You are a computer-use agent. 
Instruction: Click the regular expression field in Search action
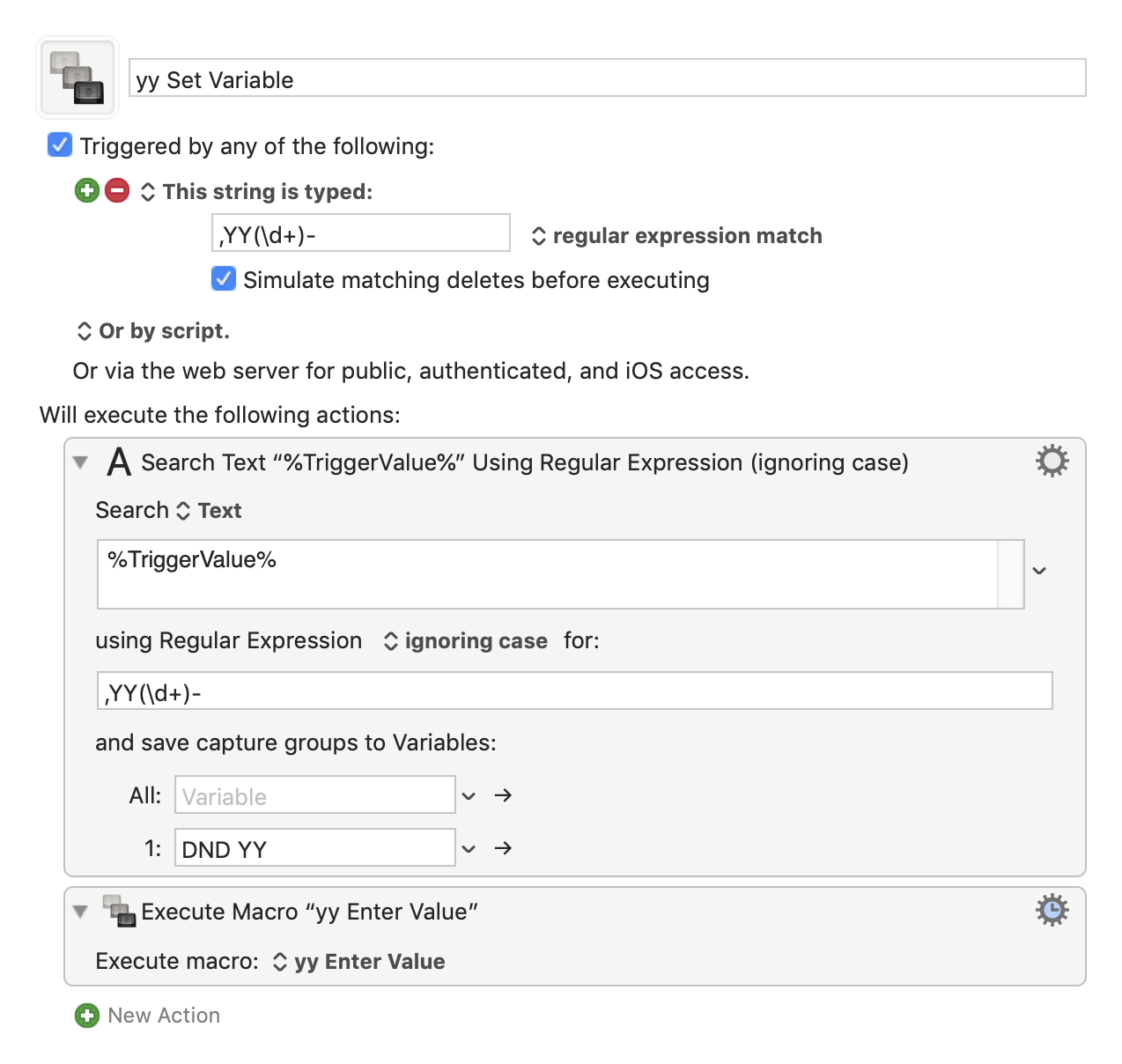tap(574, 691)
